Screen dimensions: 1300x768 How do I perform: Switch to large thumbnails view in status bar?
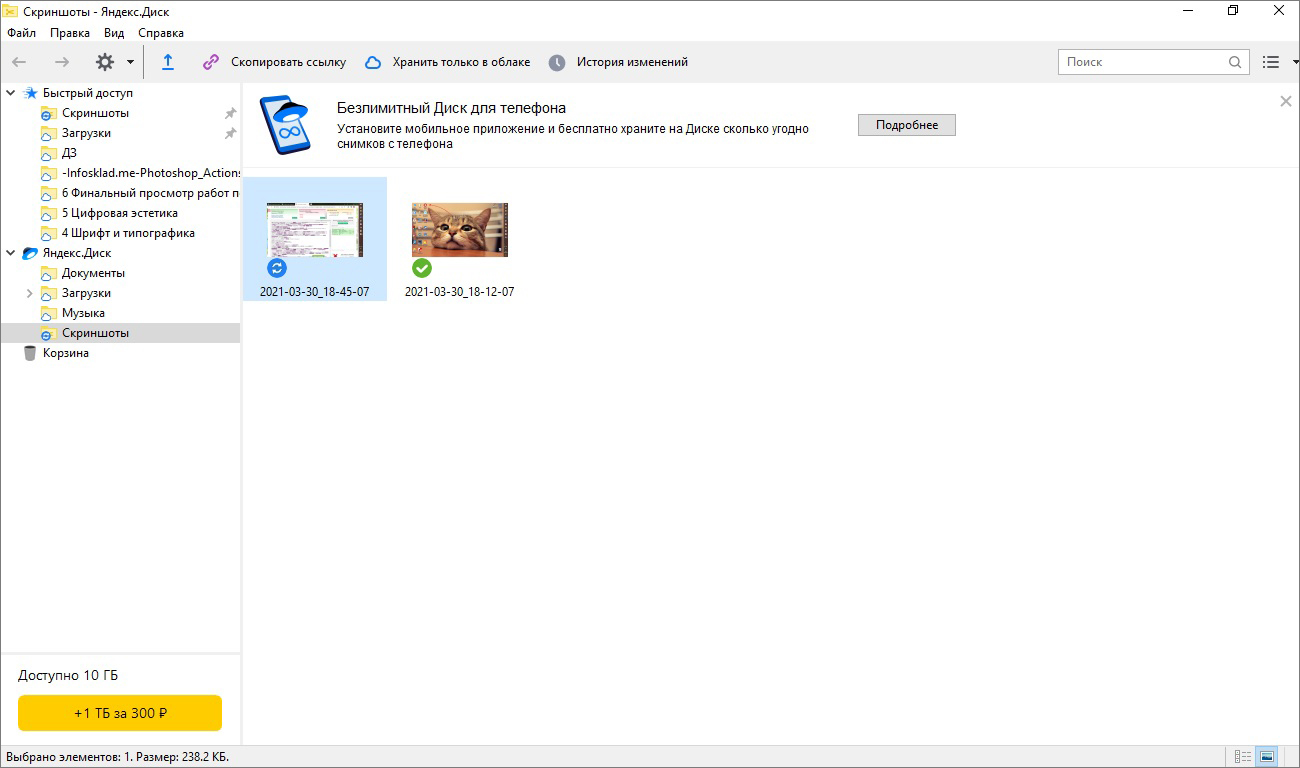coord(1267,757)
